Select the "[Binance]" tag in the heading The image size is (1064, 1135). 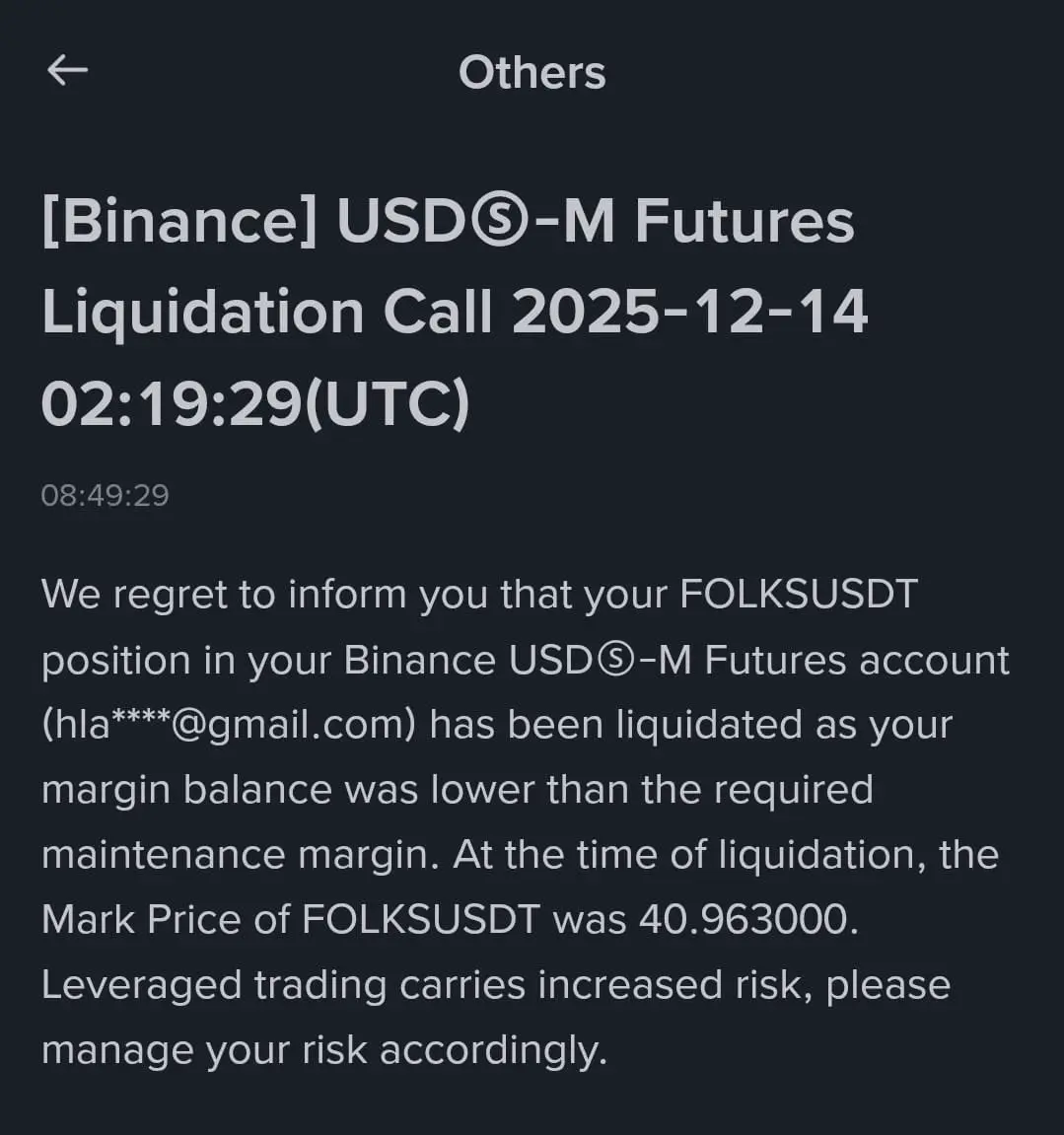[x=179, y=221]
